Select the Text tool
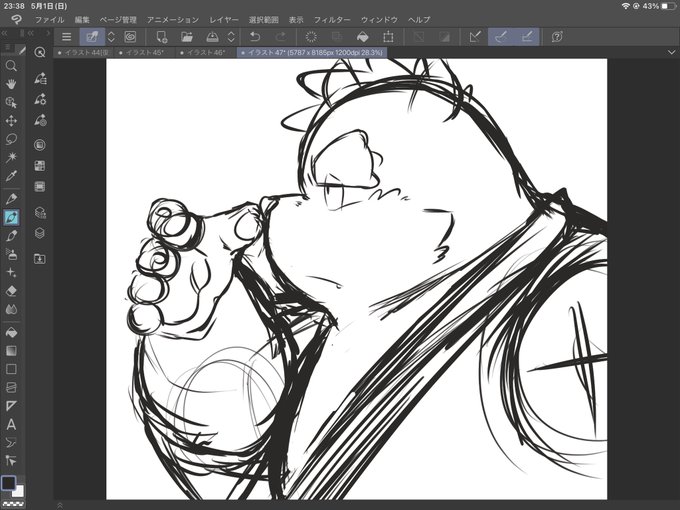680x510 pixels. [x=11, y=424]
